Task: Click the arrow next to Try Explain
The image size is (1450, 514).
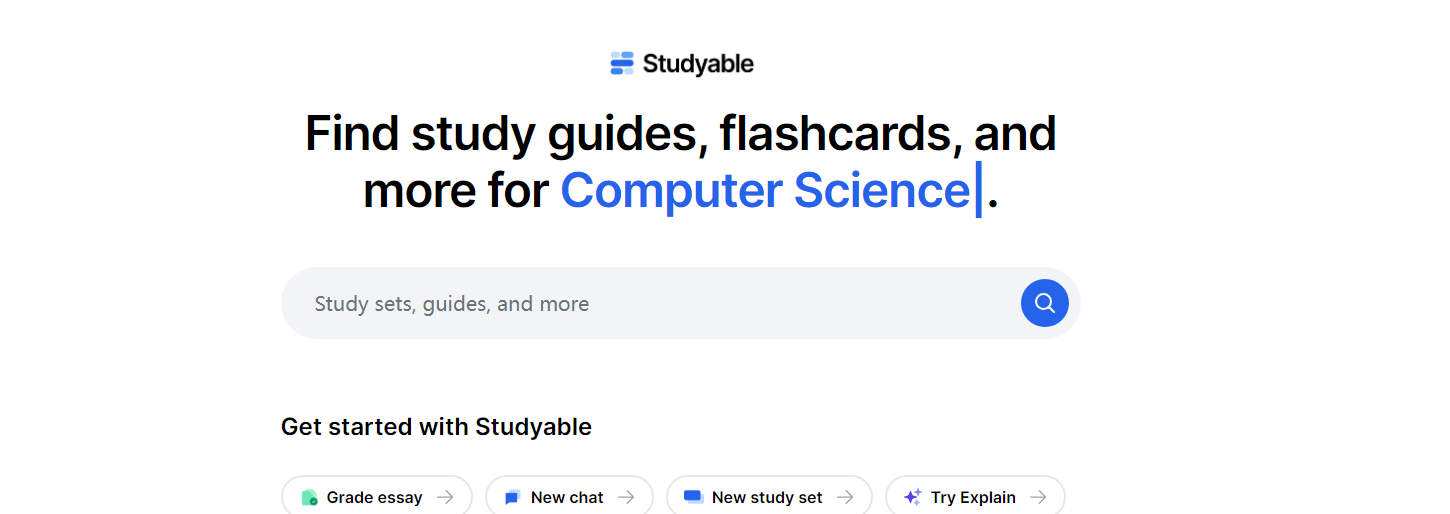Action: click(x=1038, y=497)
